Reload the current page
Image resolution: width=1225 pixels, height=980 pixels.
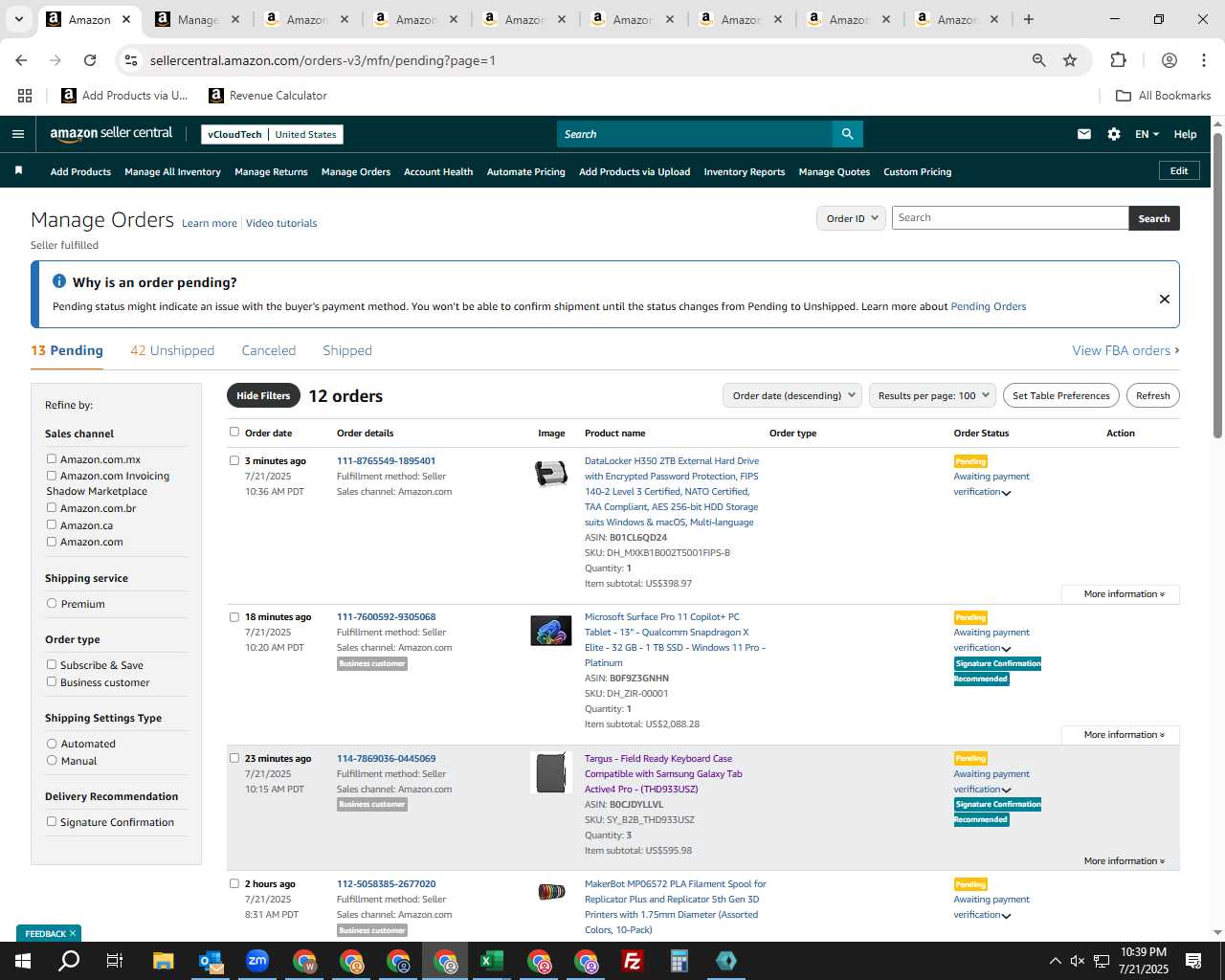90,60
